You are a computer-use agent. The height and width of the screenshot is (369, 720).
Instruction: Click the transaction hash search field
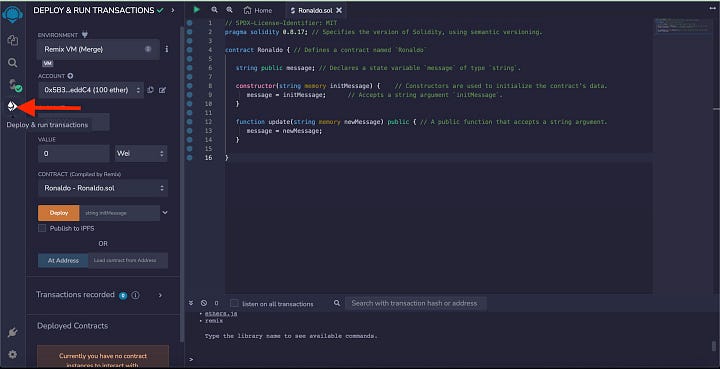point(416,303)
